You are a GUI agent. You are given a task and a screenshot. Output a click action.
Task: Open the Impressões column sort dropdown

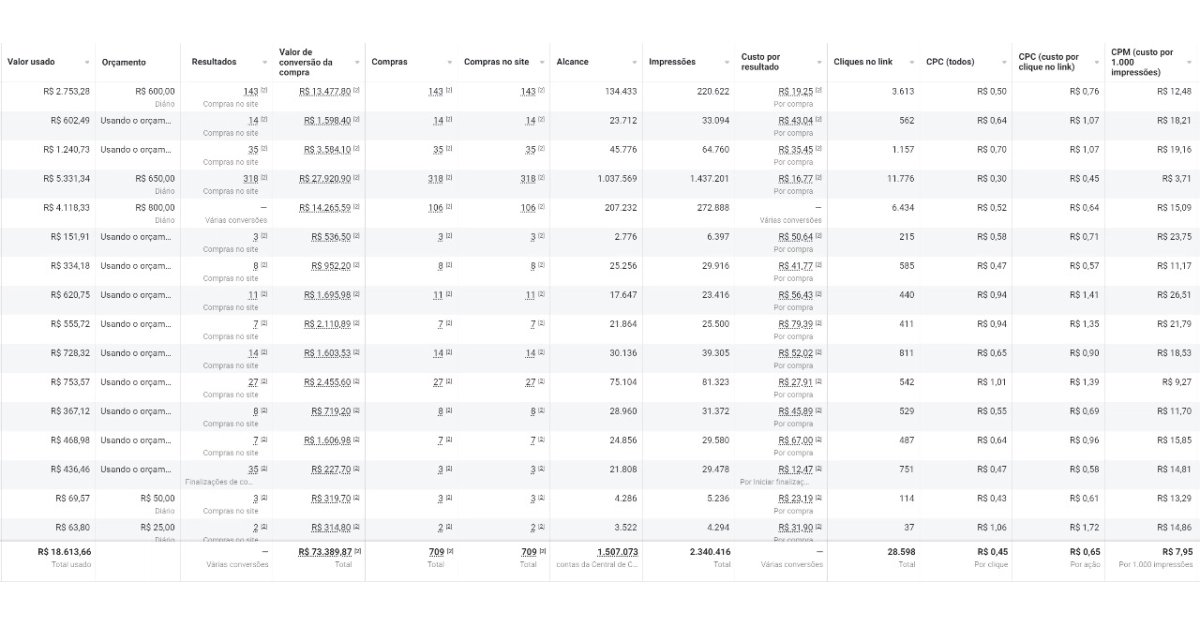click(x=724, y=60)
